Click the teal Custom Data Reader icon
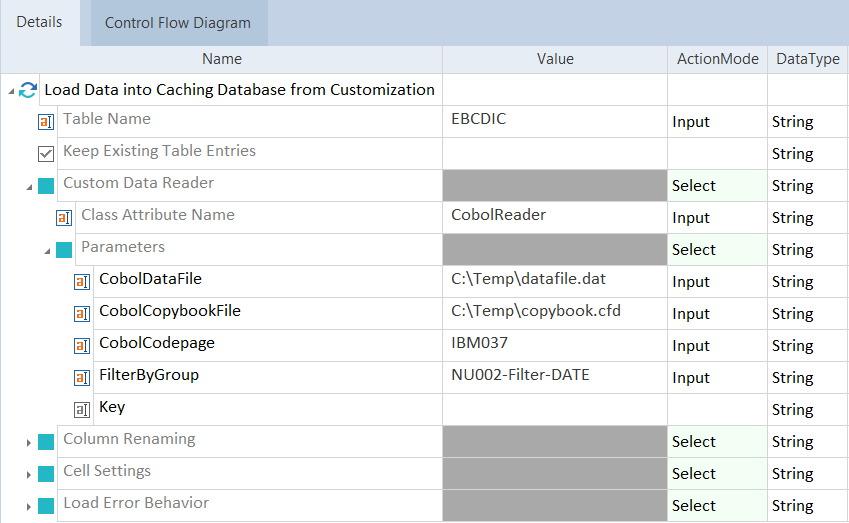This screenshot has height=523, width=849. click(46, 186)
